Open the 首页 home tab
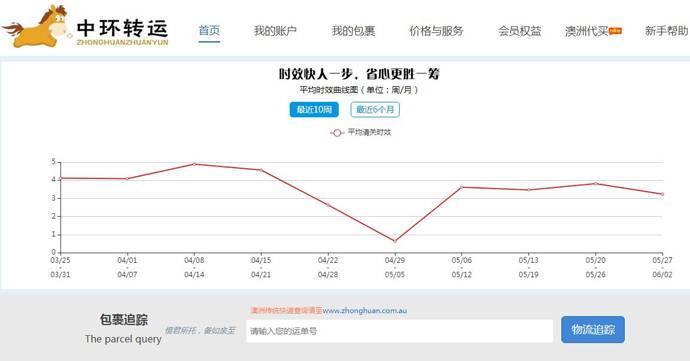690x361 pixels. 209,30
